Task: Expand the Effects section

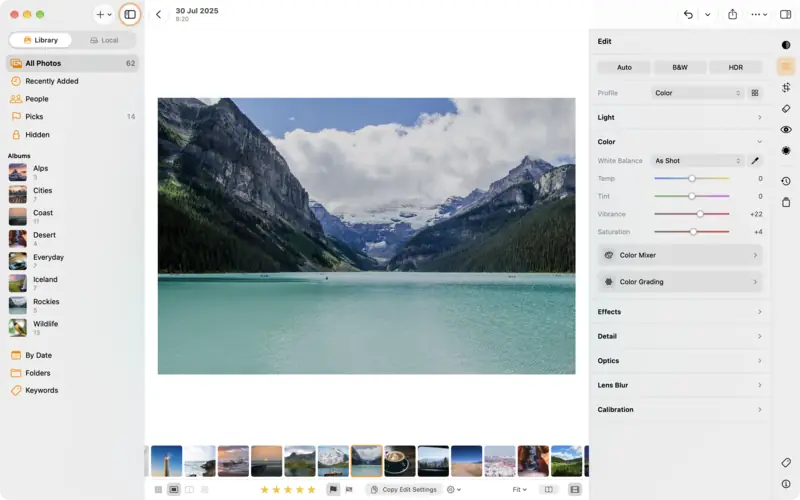Action: (x=680, y=312)
